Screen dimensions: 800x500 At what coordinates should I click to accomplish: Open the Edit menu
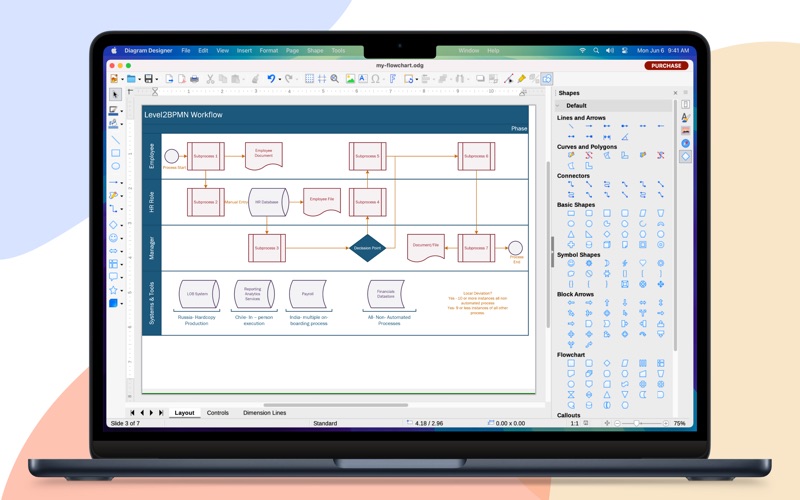coord(203,51)
